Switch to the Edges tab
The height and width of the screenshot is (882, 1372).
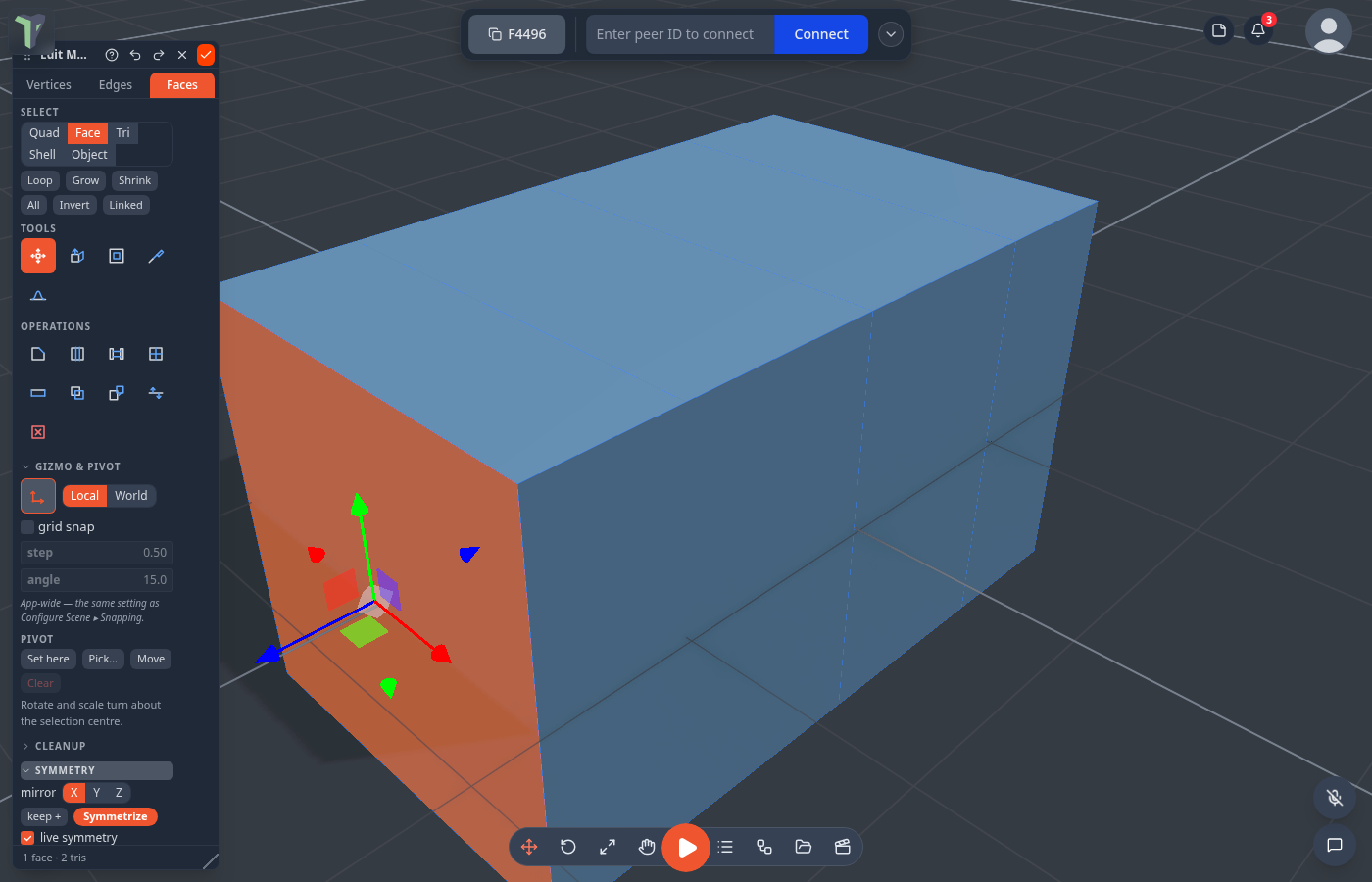[x=116, y=85]
